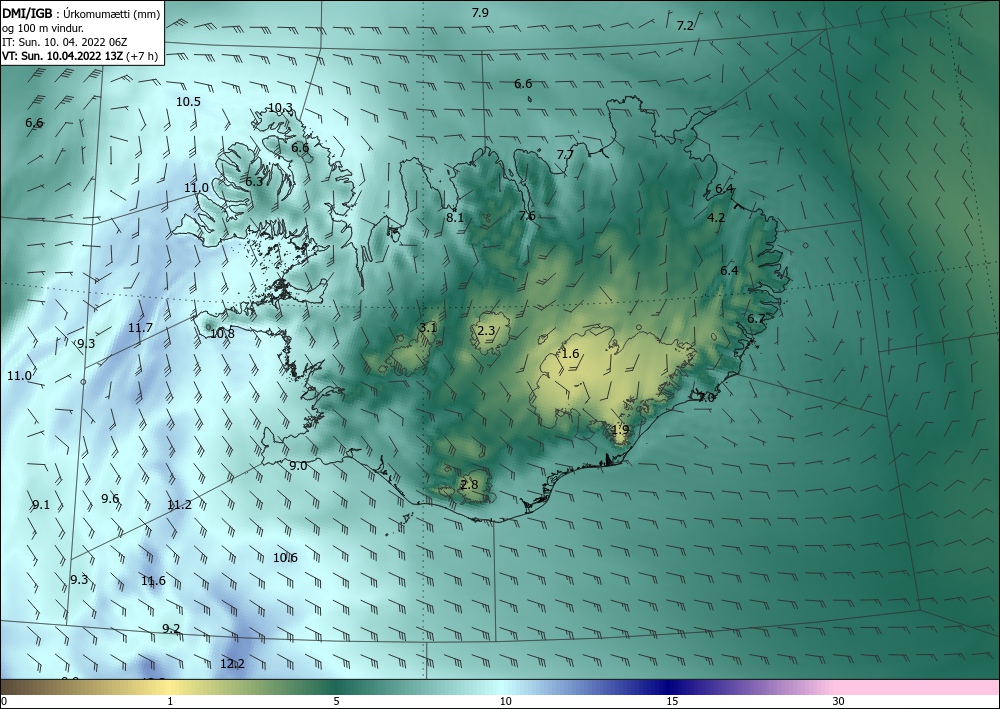Click the 8.1 value on the map
The width and height of the screenshot is (1000, 709).
[454, 218]
